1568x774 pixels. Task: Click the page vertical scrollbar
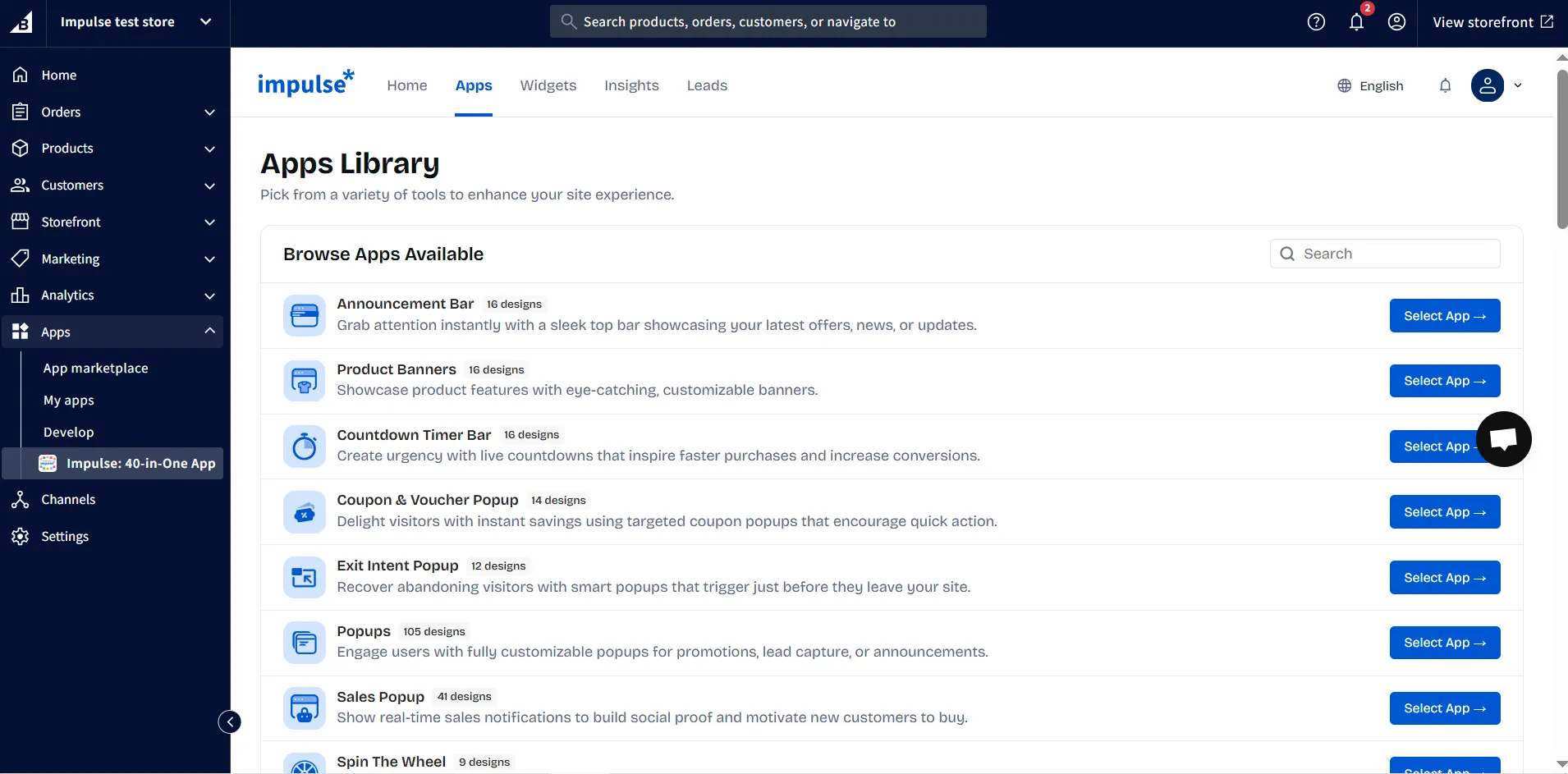pyautogui.click(x=1561, y=148)
